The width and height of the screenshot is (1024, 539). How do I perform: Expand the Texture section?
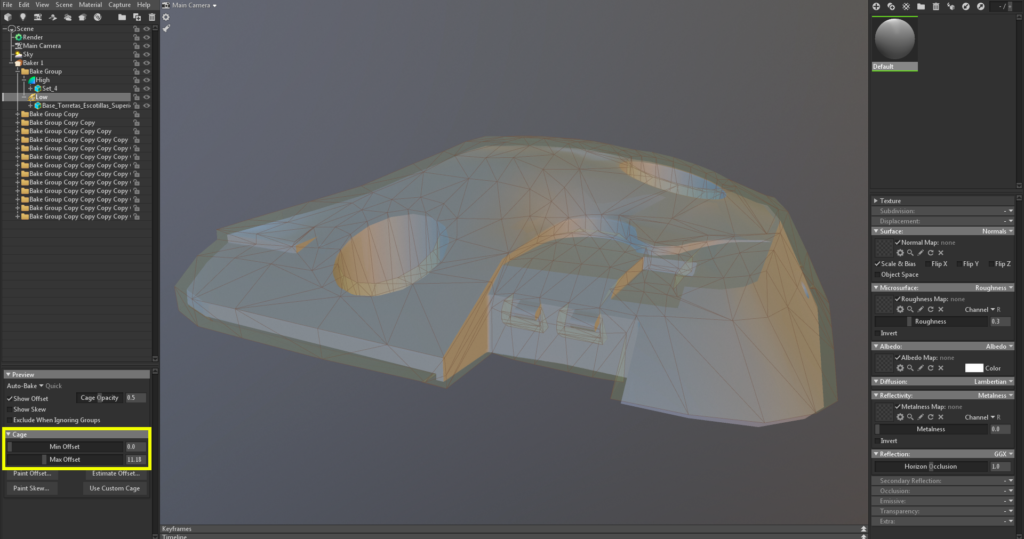coord(876,201)
